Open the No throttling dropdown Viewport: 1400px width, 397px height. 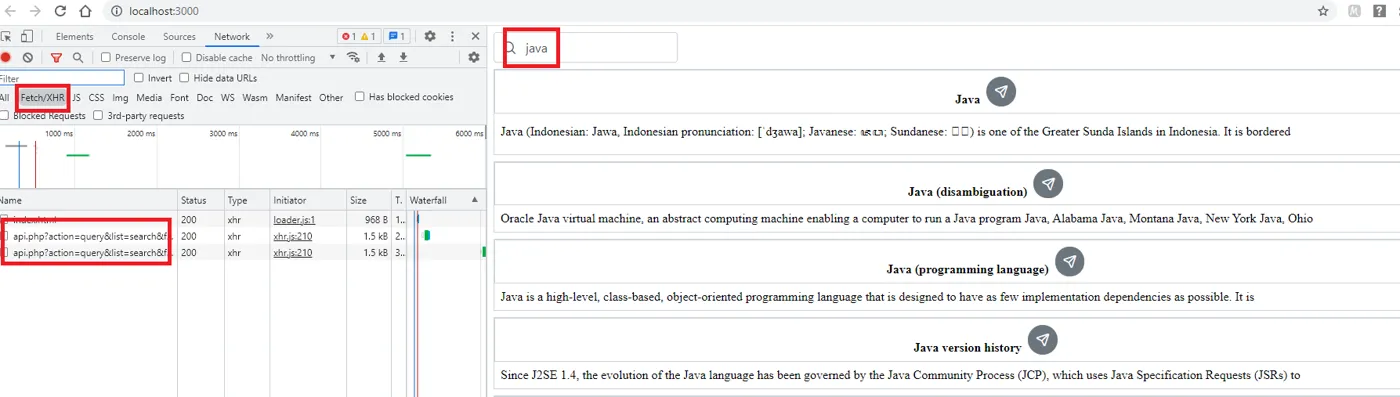coord(298,58)
